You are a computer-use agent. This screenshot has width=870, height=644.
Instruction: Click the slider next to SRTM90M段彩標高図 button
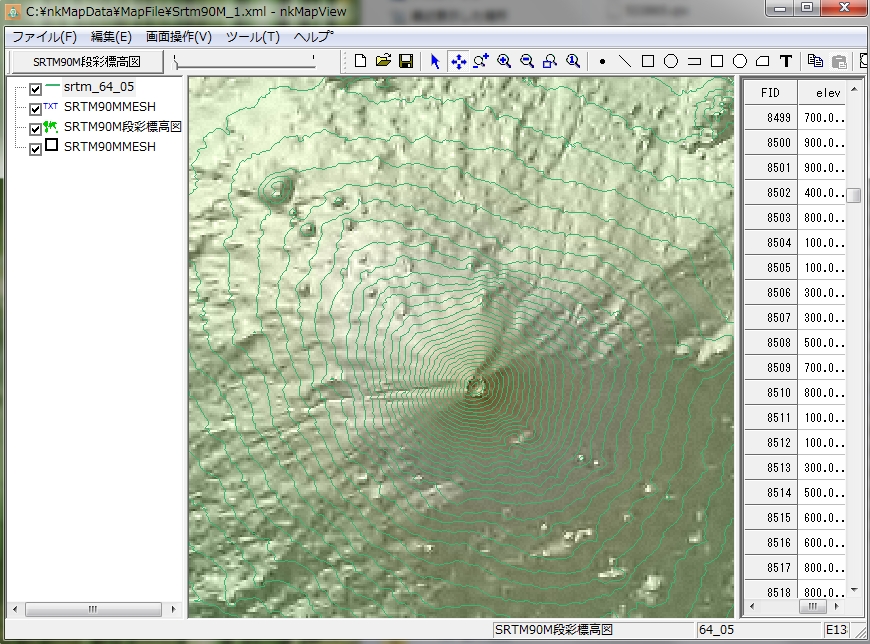point(245,62)
